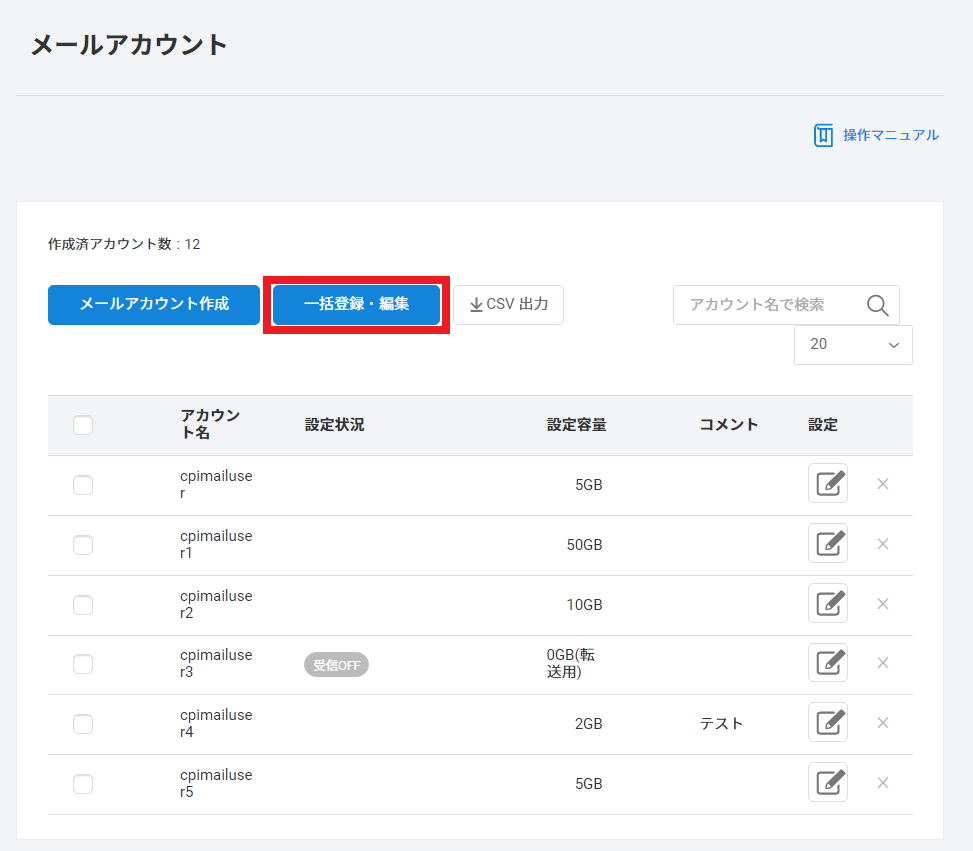Click the 一括登録・編集 button
The width and height of the screenshot is (973, 851).
pyautogui.click(x=356, y=304)
